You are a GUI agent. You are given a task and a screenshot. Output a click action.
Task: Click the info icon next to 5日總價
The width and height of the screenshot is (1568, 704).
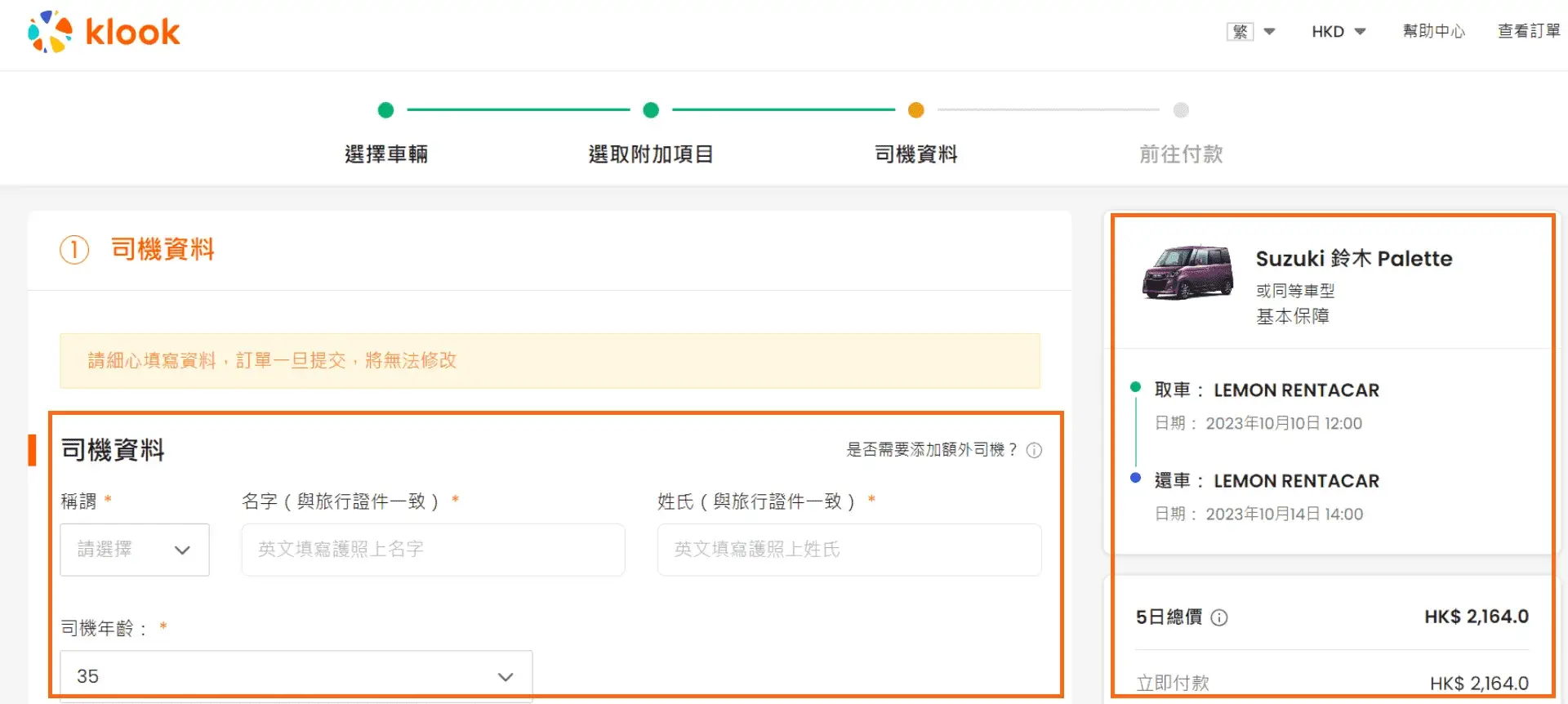(1219, 617)
